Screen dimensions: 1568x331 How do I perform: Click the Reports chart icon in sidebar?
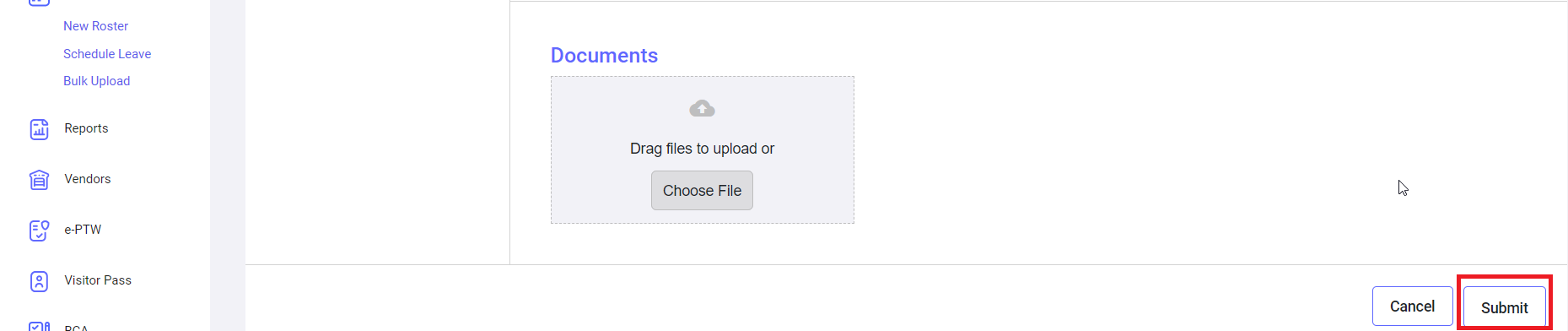coord(40,129)
